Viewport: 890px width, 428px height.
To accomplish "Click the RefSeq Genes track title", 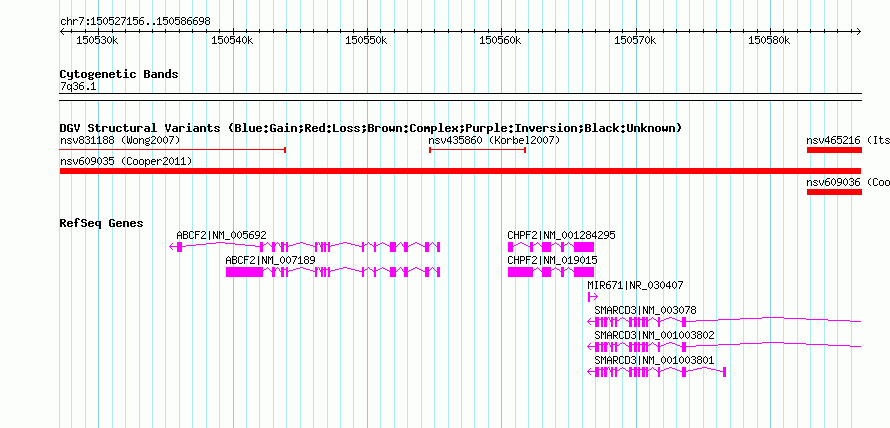I will pos(101,223).
